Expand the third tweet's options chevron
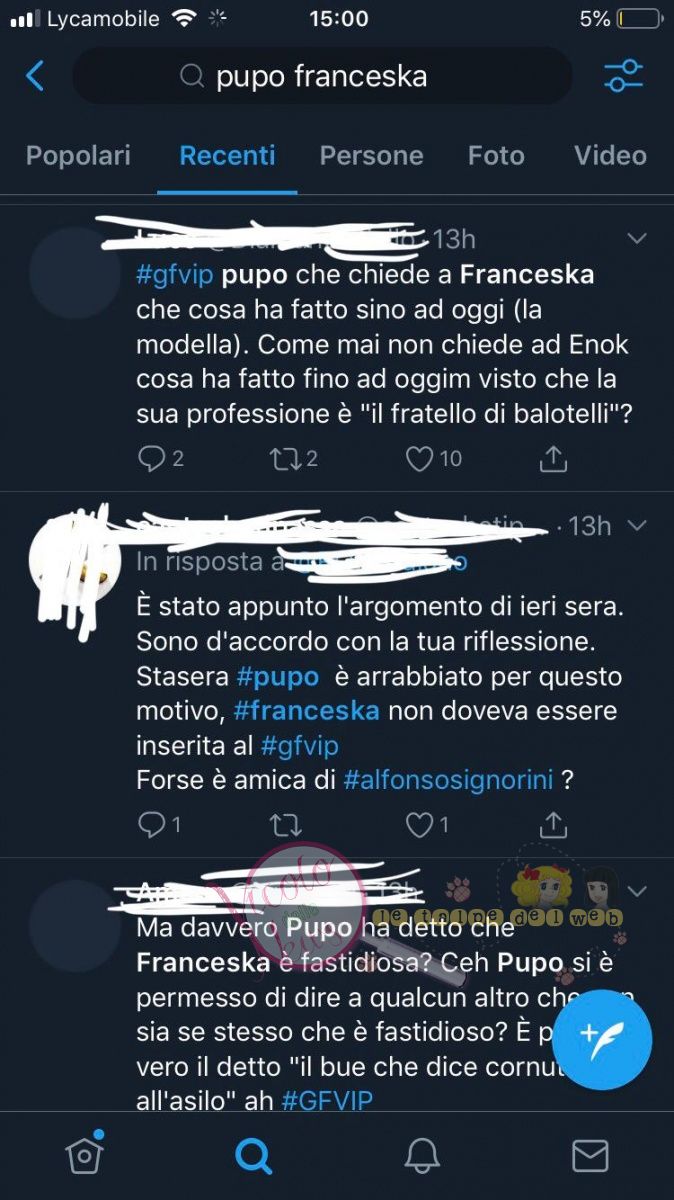The width and height of the screenshot is (674, 1200). [636, 890]
